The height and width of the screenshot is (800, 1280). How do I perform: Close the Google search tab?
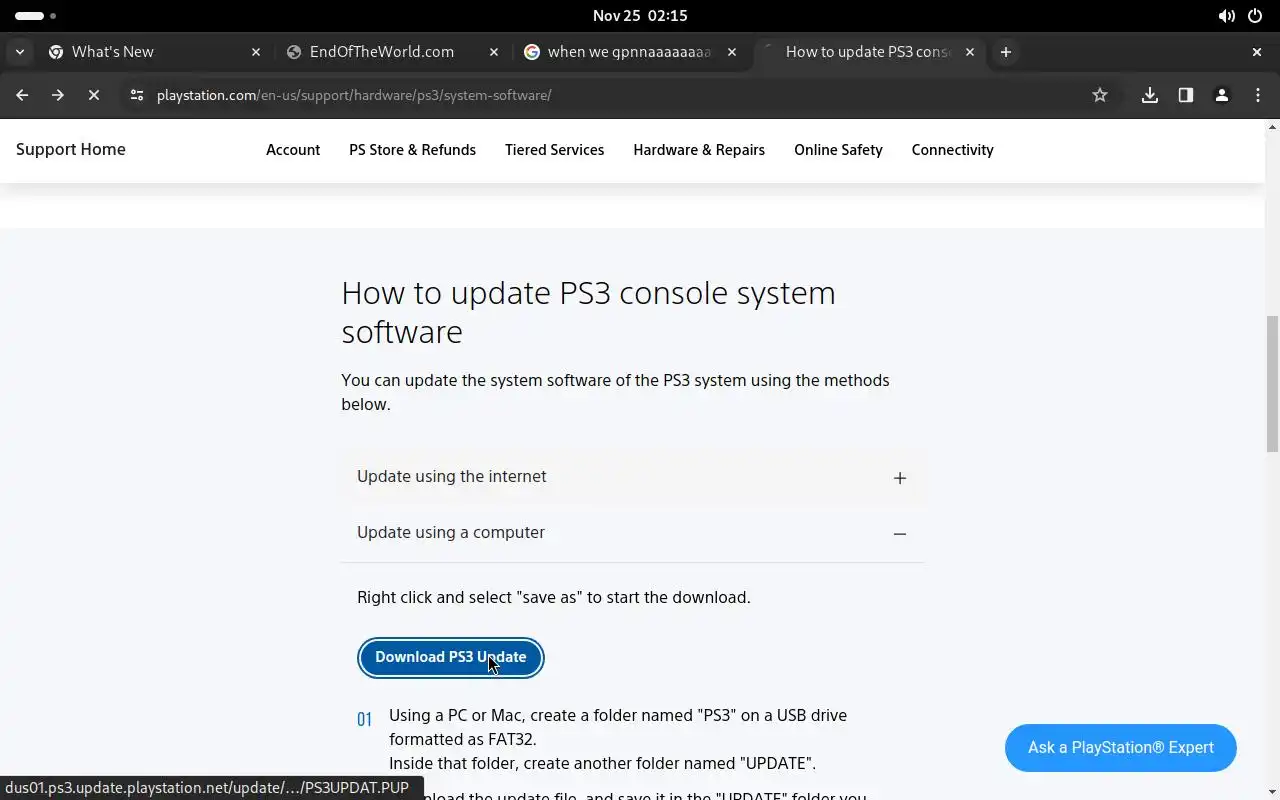click(732, 52)
